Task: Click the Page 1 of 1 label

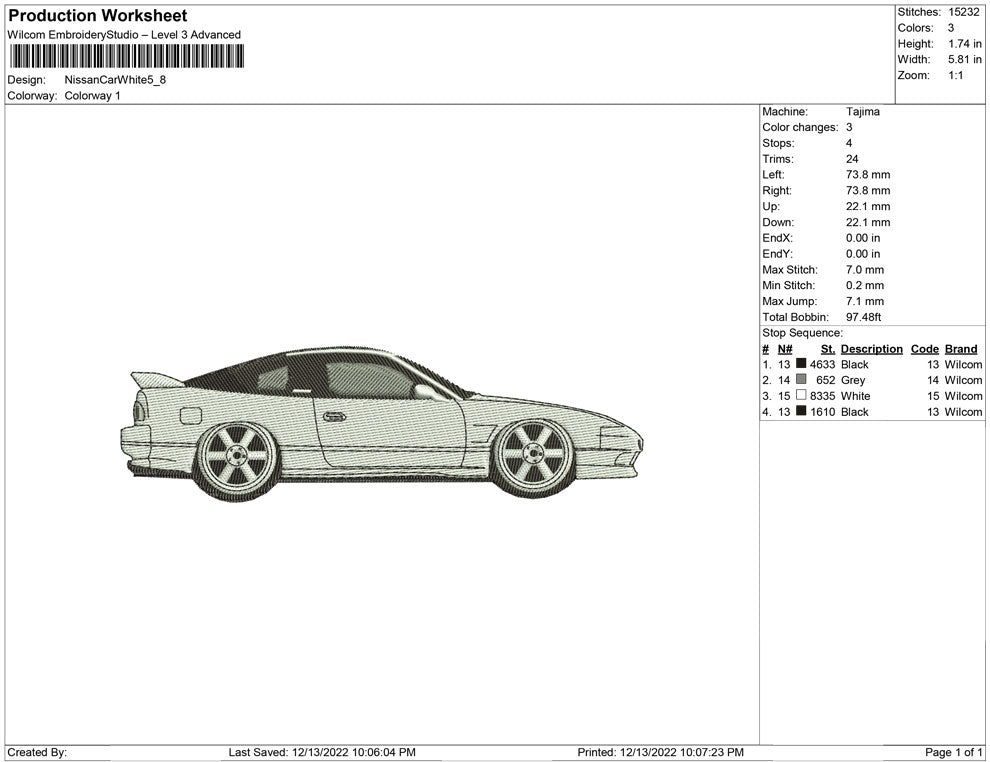Action: point(954,752)
